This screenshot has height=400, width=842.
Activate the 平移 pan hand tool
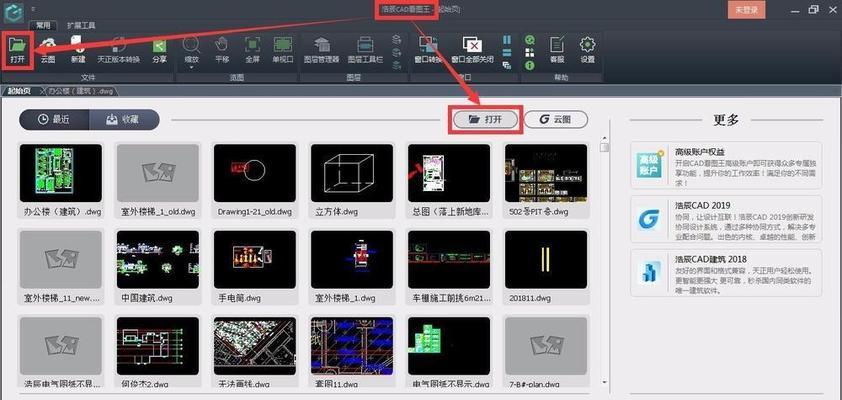(x=222, y=49)
